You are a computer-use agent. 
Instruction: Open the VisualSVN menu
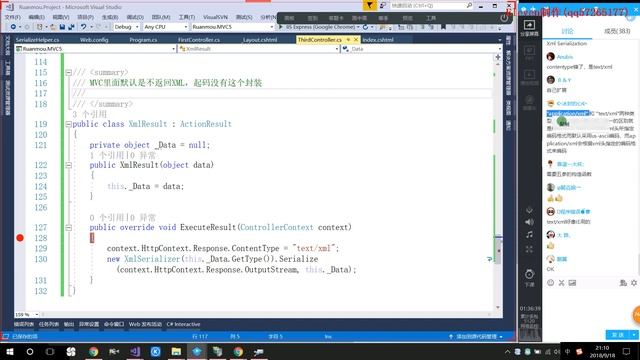tap(215, 17)
